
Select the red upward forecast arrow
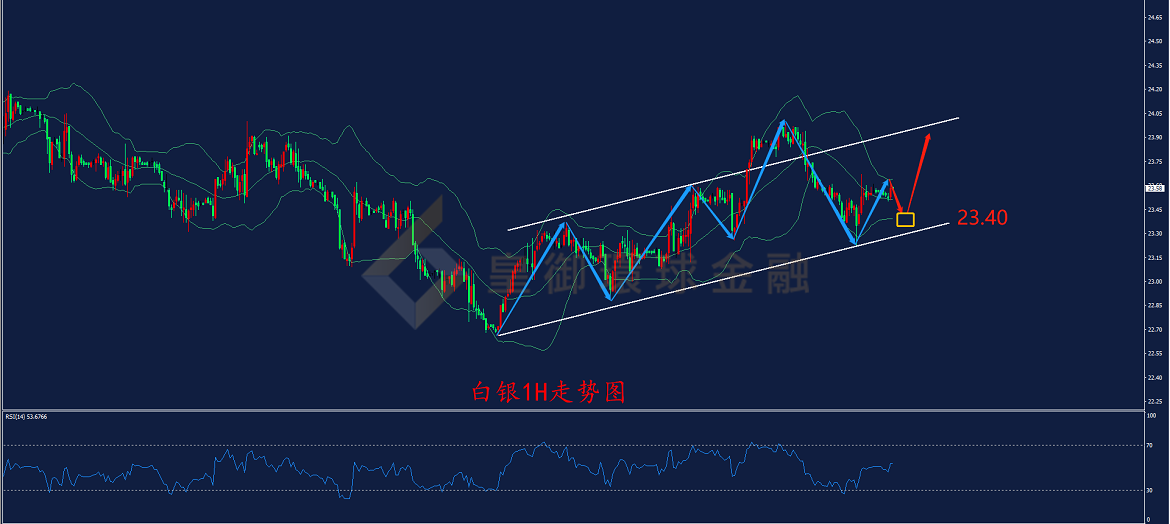pos(918,172)
